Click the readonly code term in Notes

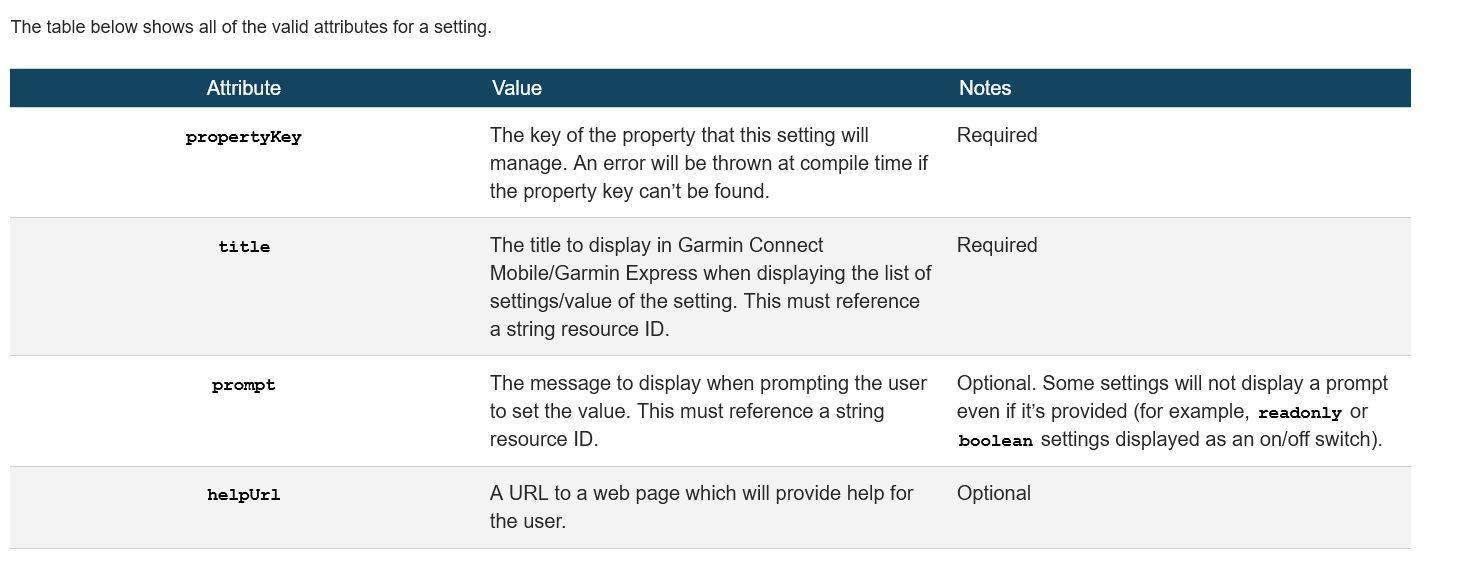[1299, 412]
